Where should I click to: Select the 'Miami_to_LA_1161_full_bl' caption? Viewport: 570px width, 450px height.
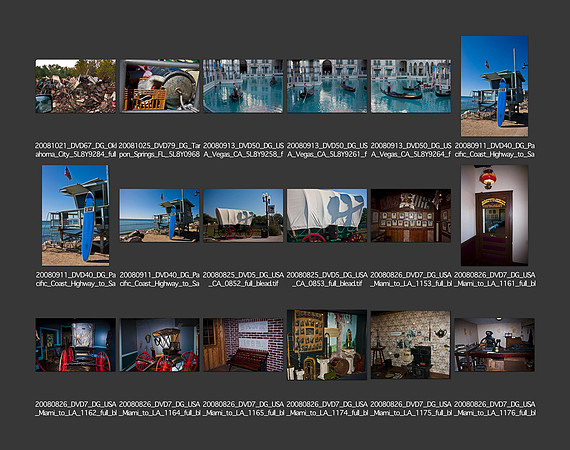[x=494, y=279]
